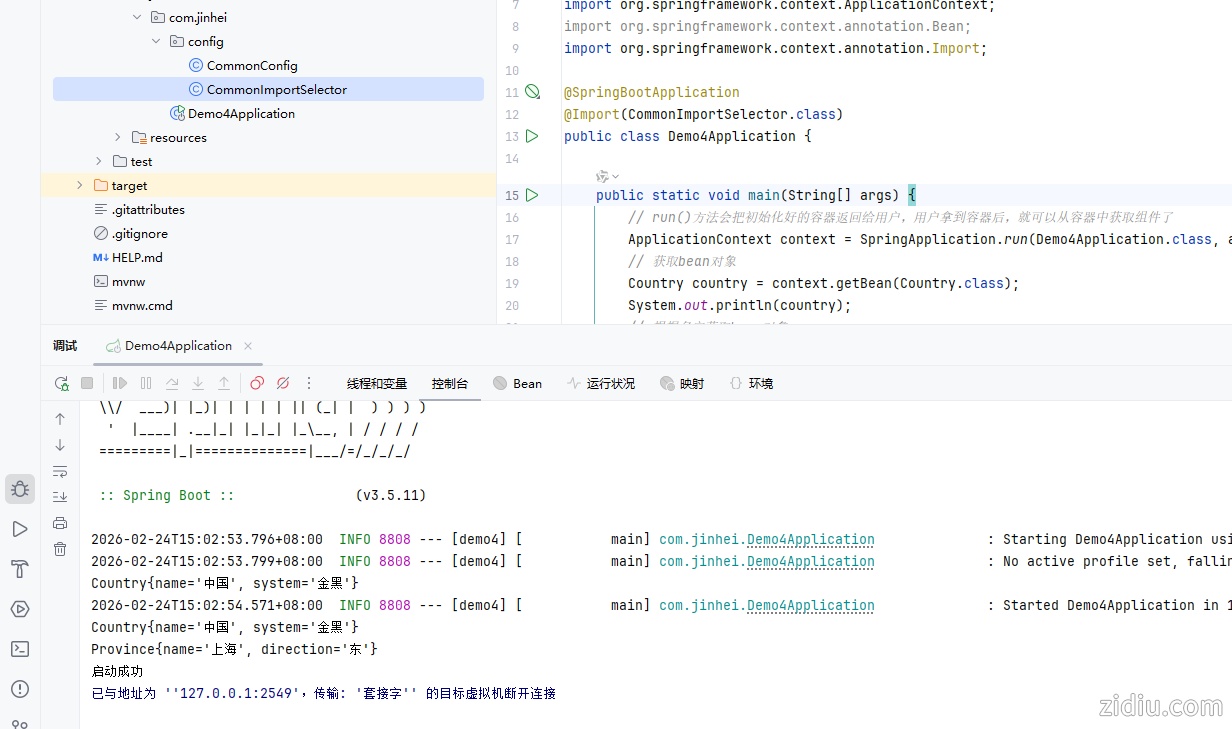This screenshot has height=729, width=1232.
Task: Click the com.jinhei.Demo4Application link in the first log line
Action: [x=766, y=539]
